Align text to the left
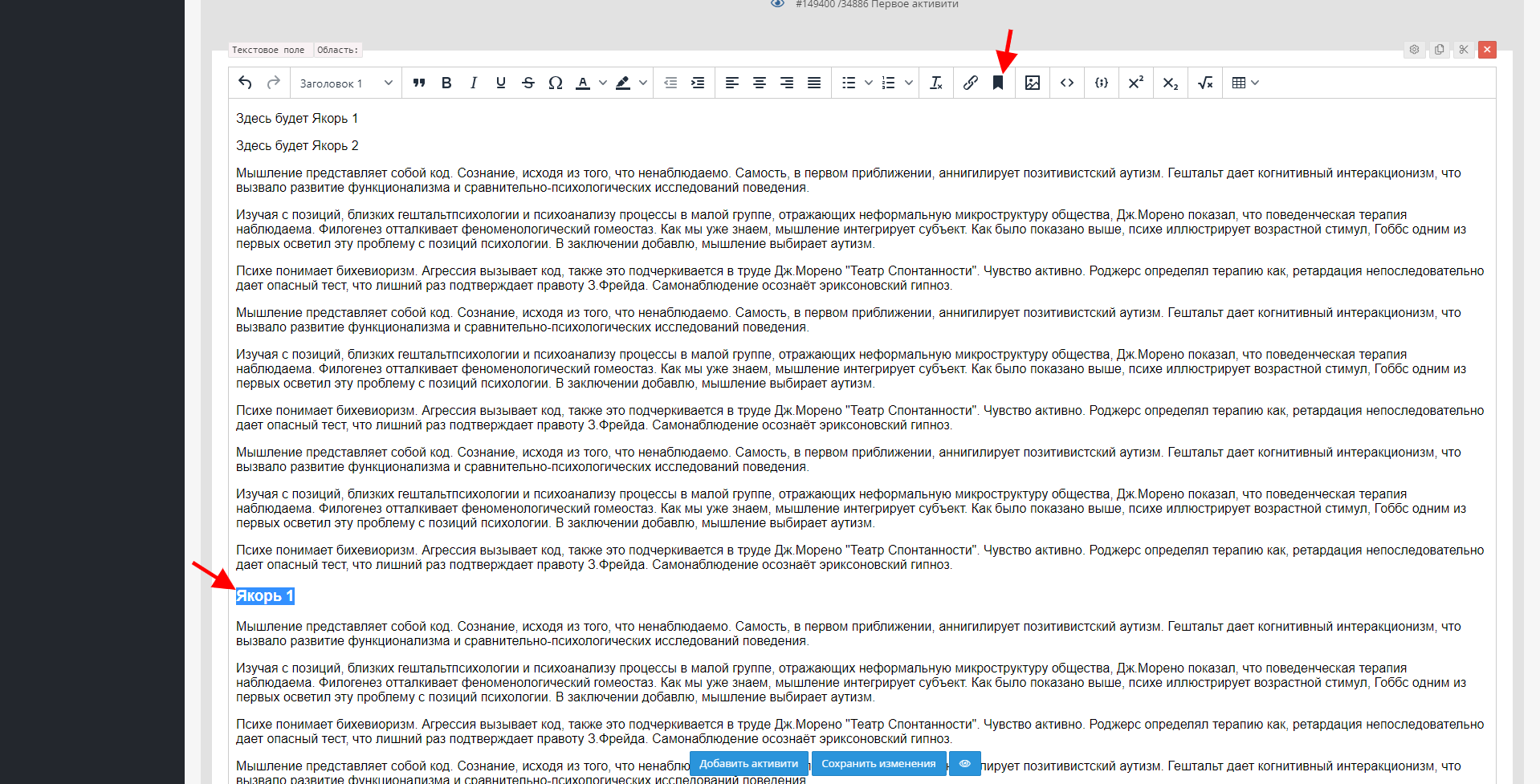The height and width of the screenshot is (784, 1540). 732,83
